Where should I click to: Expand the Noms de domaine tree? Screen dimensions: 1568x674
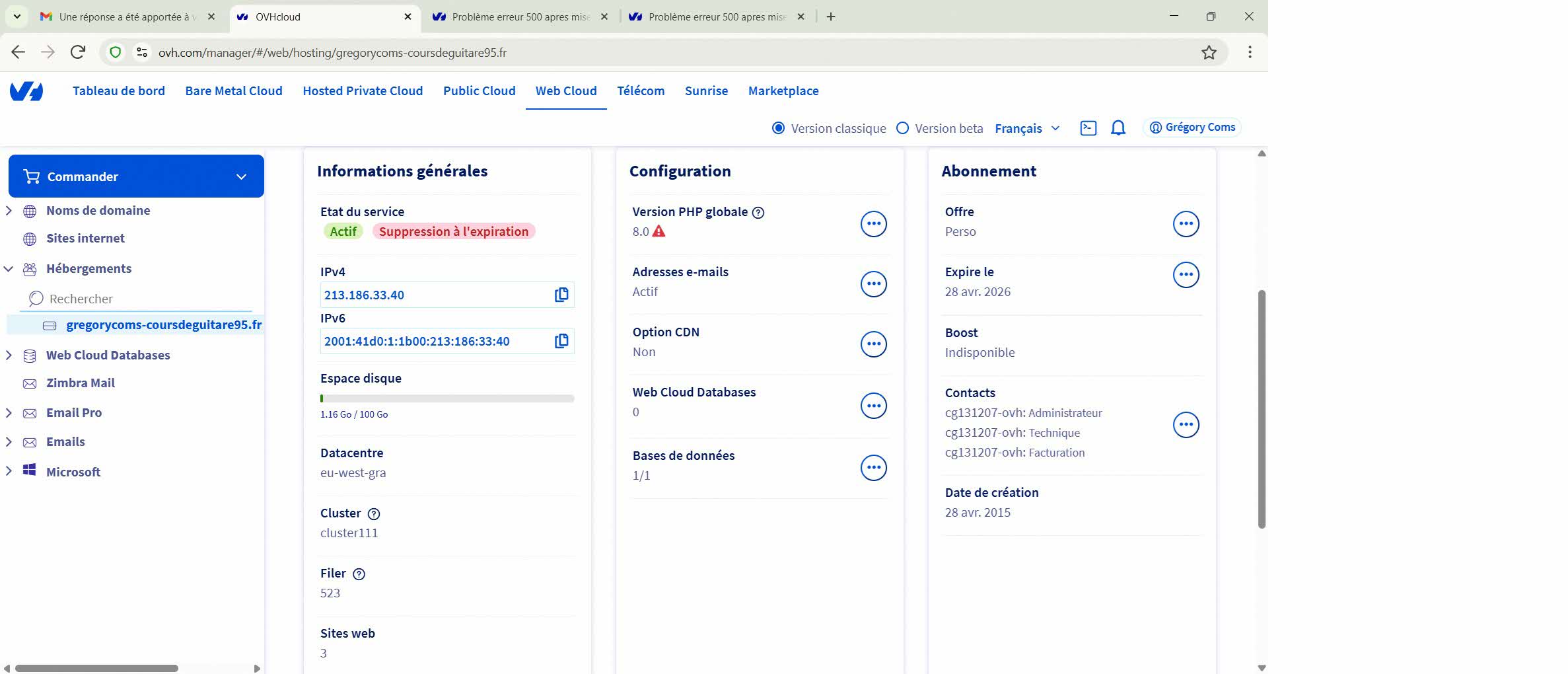click(x=9, y=211)
